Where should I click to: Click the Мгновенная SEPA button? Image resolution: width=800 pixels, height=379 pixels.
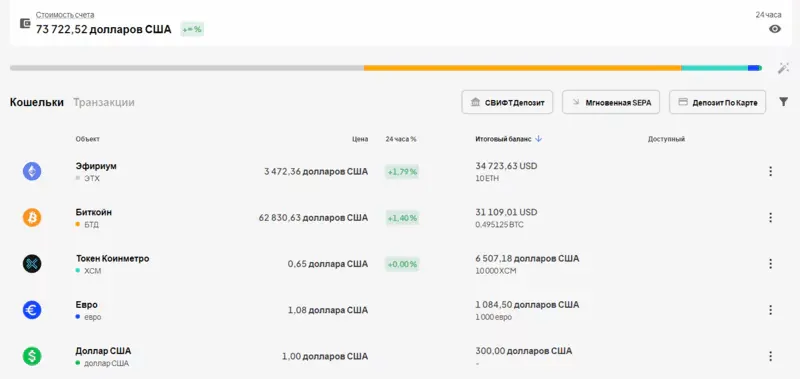click(611, 102)
